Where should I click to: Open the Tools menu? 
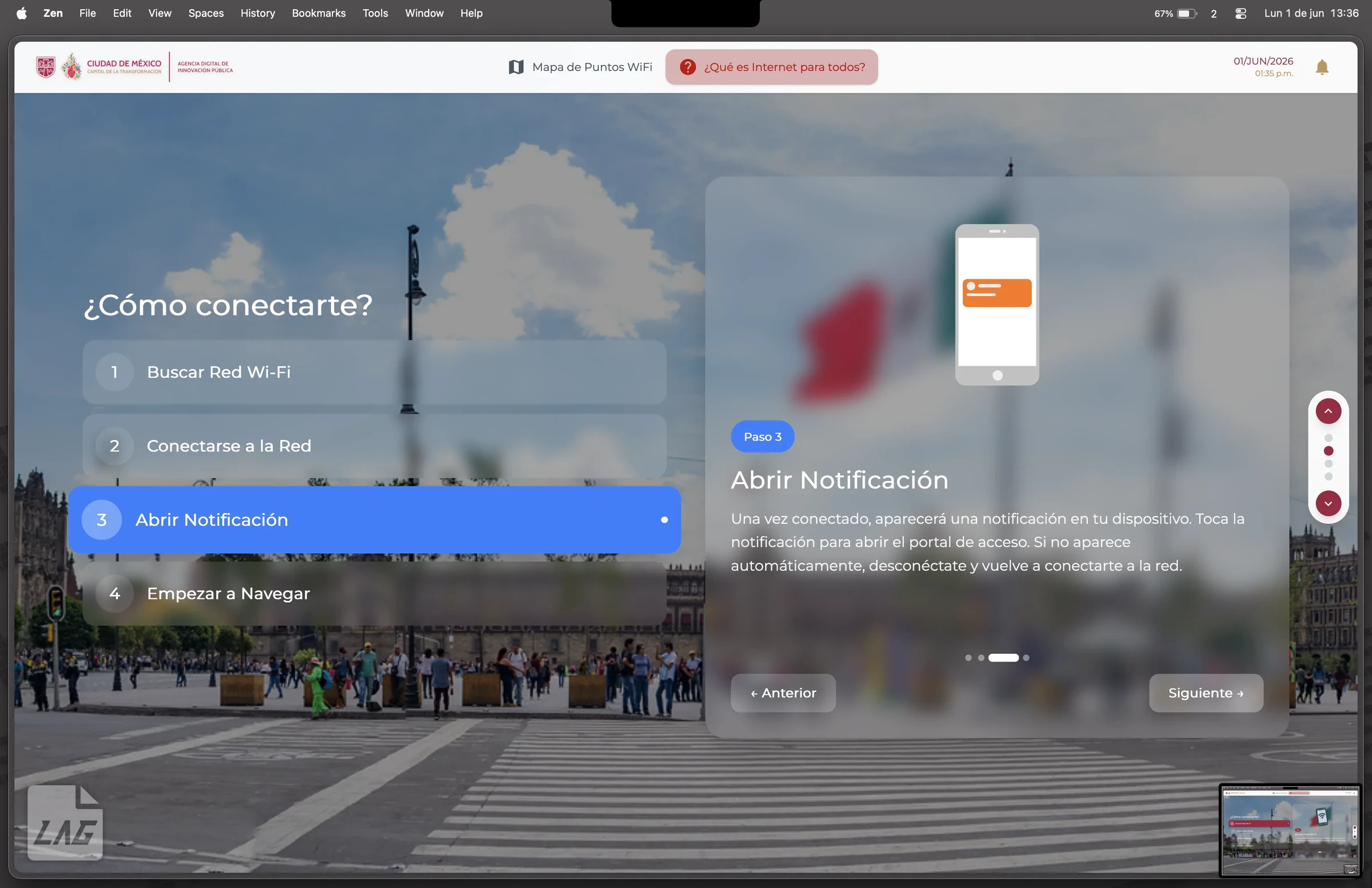tap(375, 13)
